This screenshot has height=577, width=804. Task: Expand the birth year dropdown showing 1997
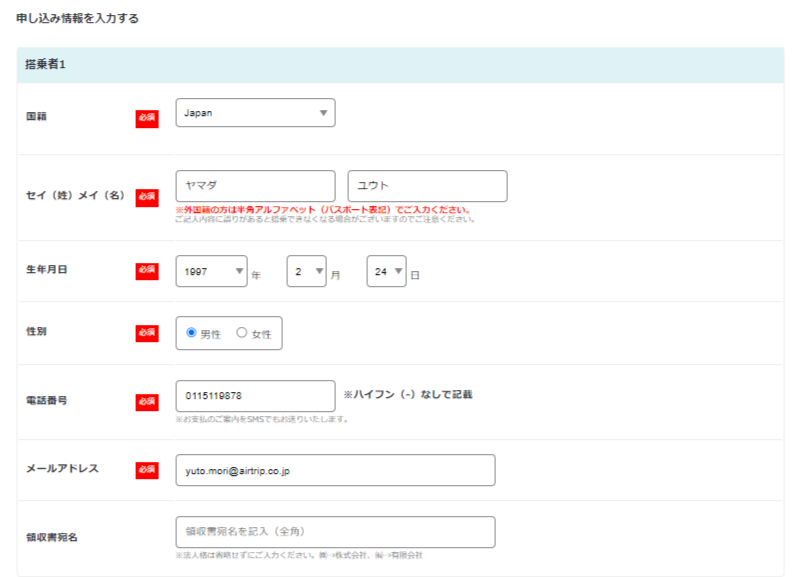(211, 271)
